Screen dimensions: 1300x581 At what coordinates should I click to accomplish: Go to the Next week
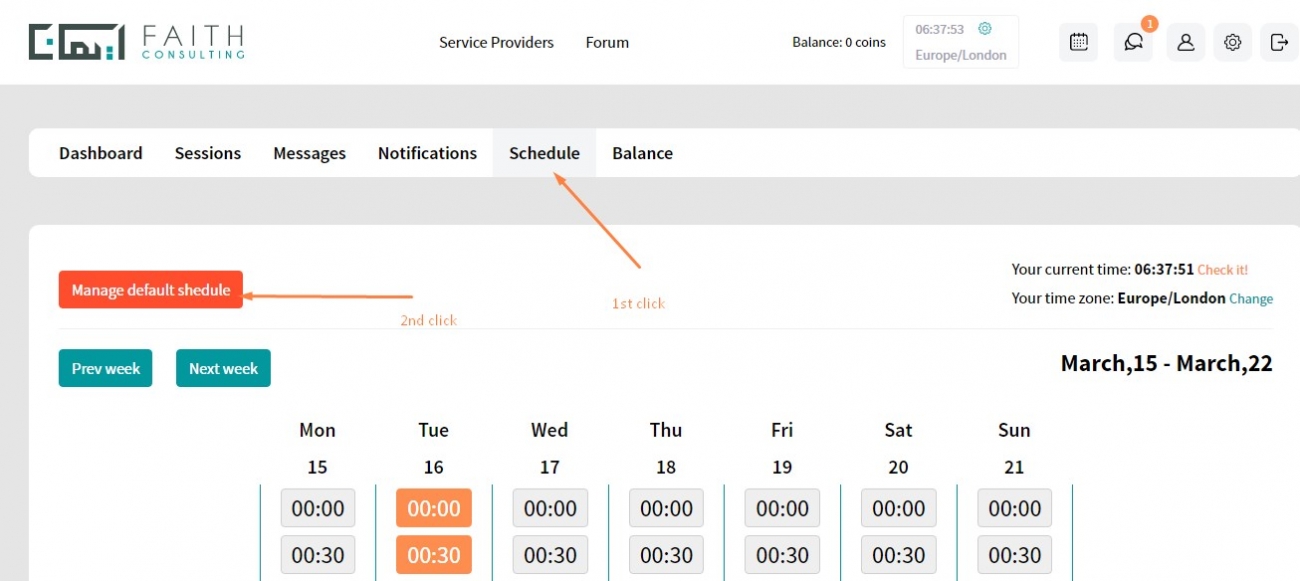tap(223, 368)
